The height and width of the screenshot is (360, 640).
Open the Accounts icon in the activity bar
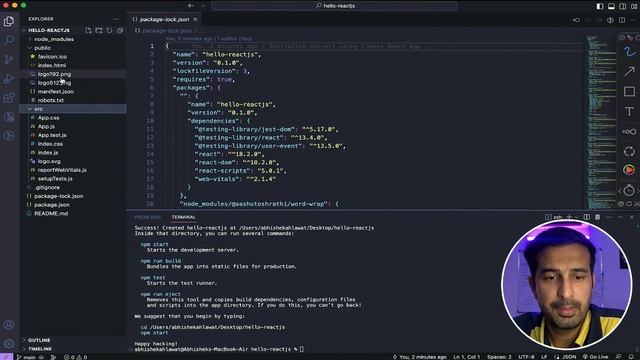pyautogui.click(x=9, y=325)
